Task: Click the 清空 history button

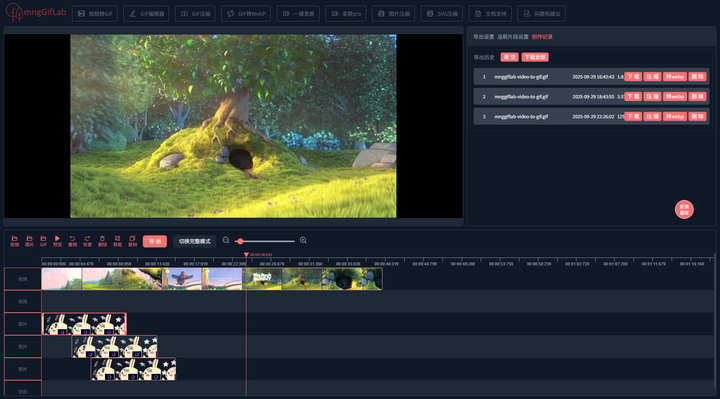Action: tap(509, 57)
